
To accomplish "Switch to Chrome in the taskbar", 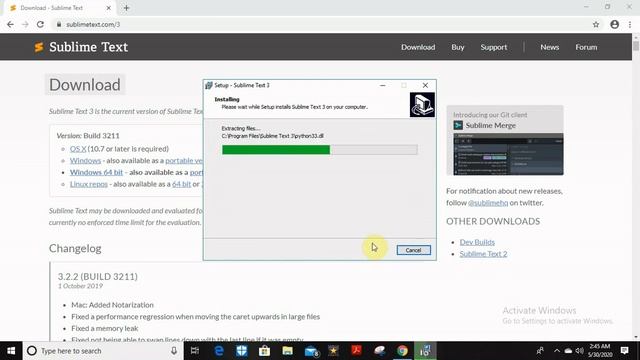I will (402, 351).
